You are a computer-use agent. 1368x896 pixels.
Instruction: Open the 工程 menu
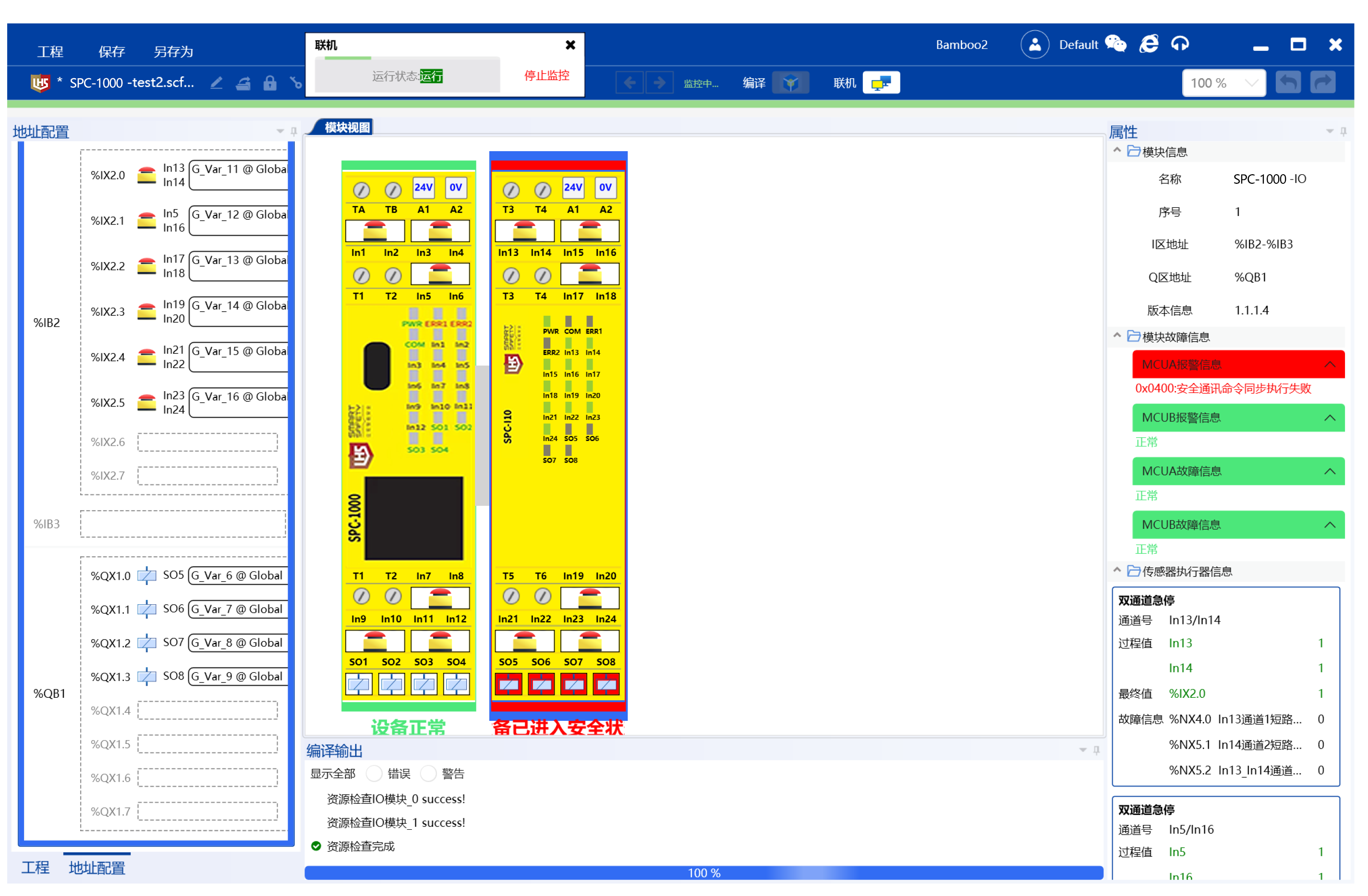50,52
